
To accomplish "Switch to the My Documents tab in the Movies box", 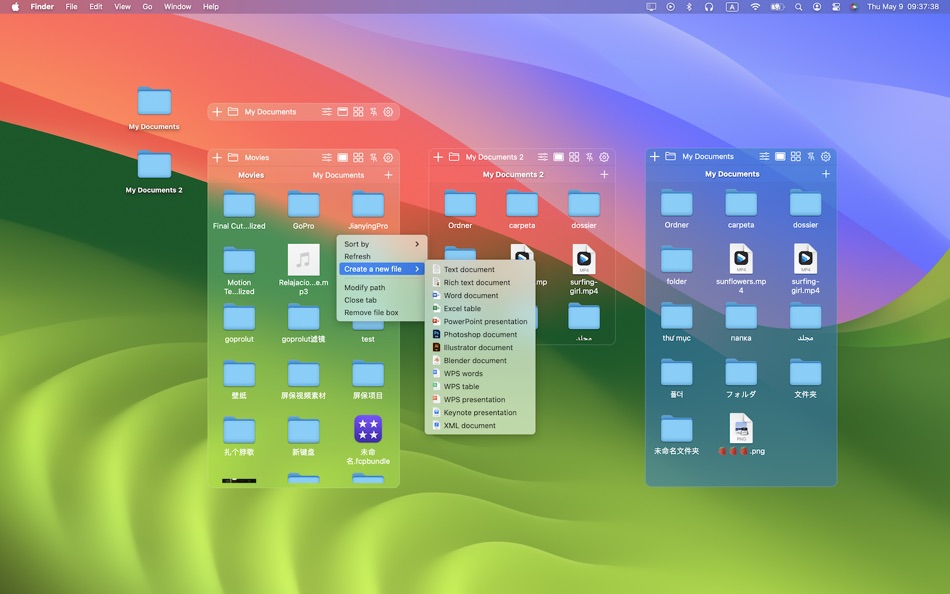I will point(338,175).
